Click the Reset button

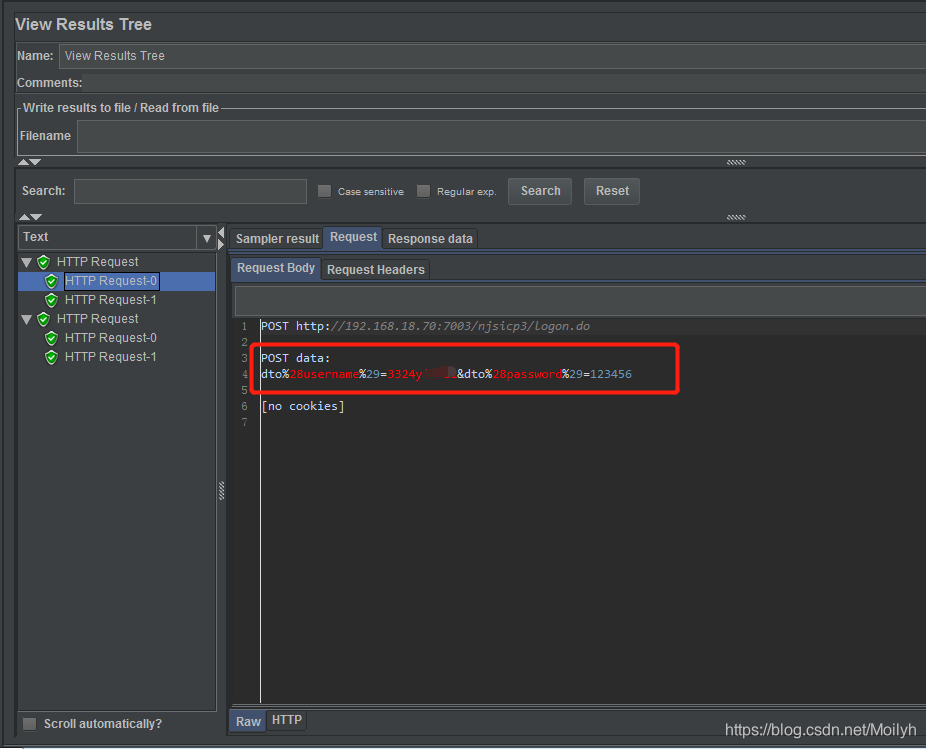[x=612, y=191]
